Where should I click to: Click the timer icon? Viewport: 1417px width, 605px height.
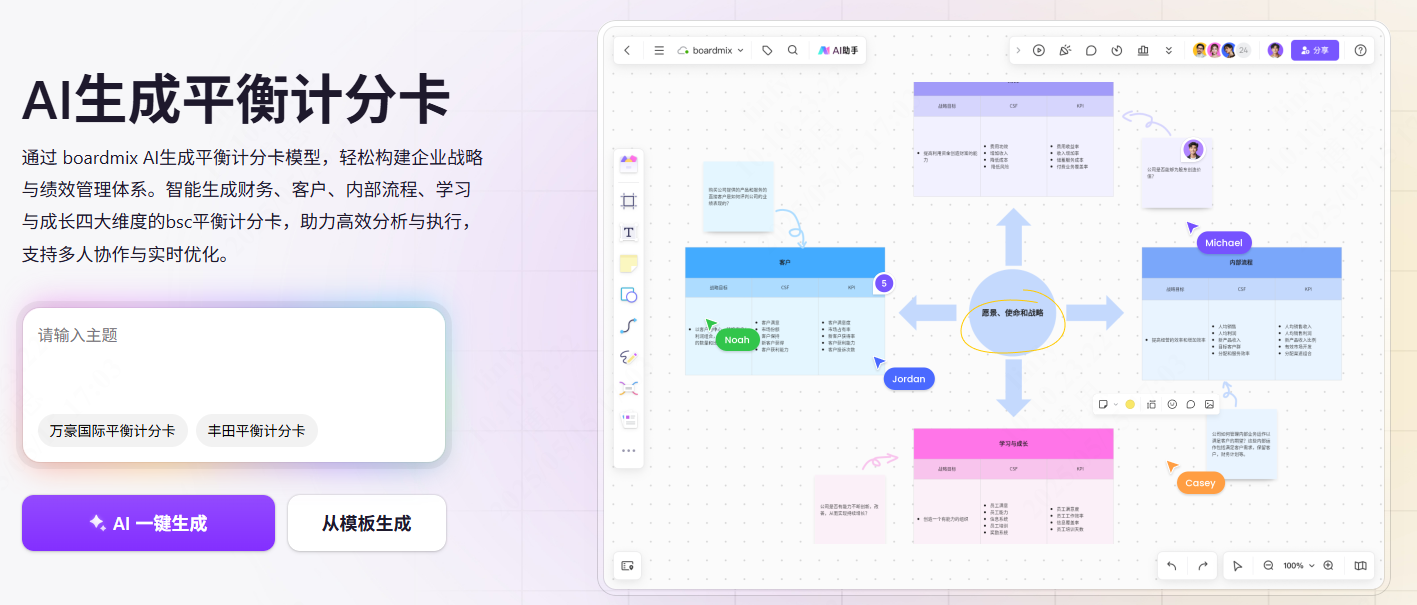(x=1117, y=50)
